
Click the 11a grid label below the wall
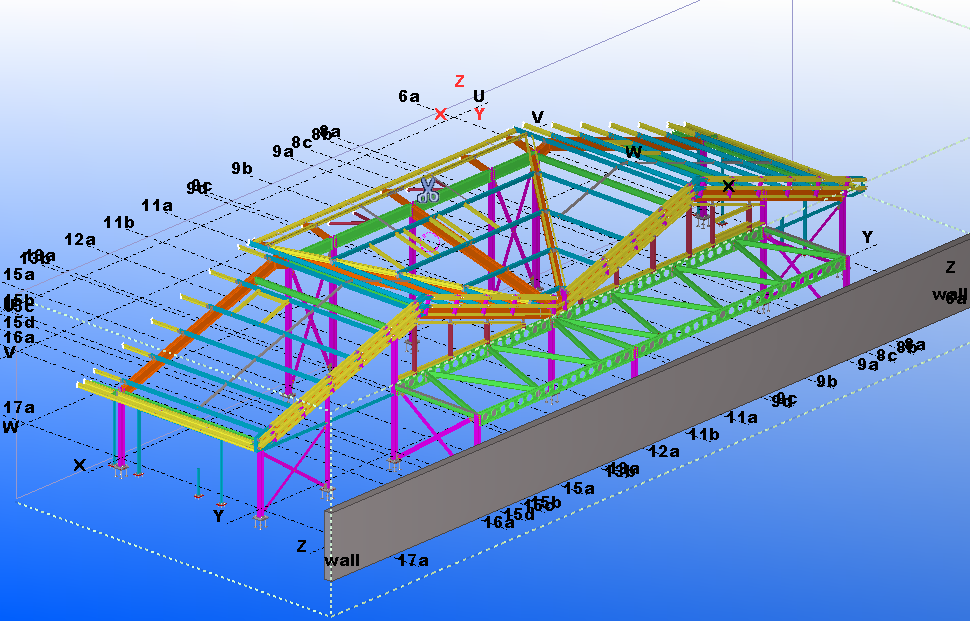click(x=742, y=417)
